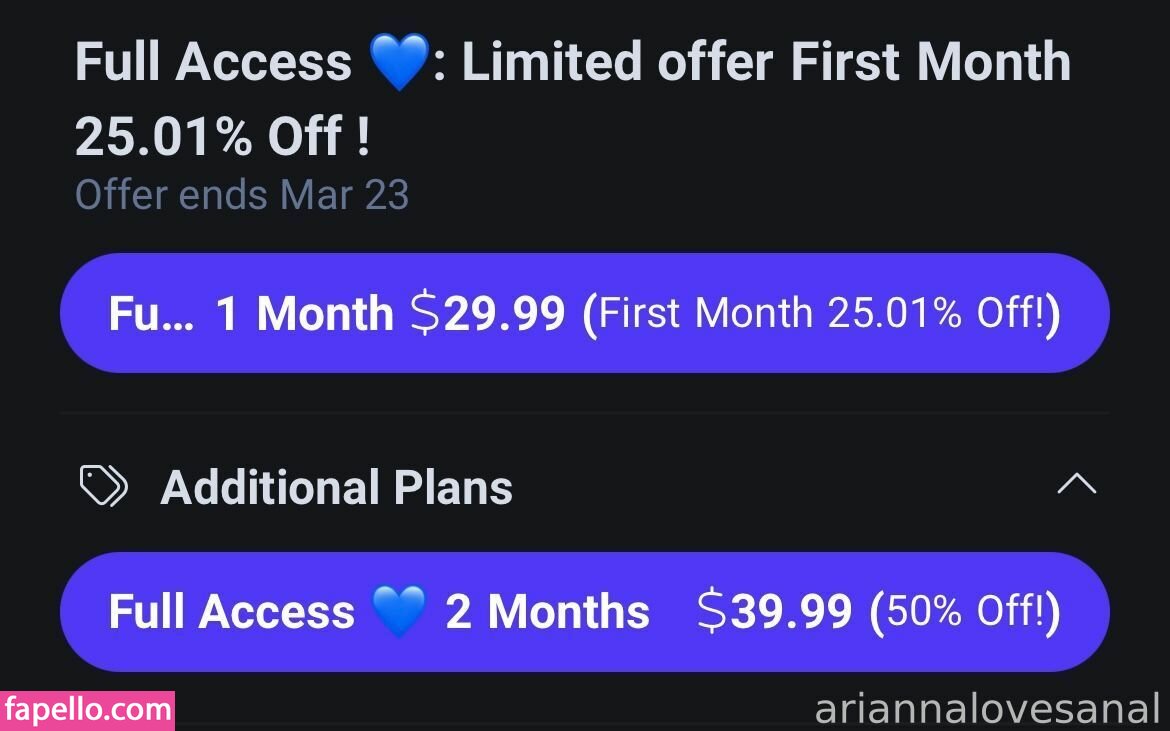Click "Limited offer First Month" heading text
This screenshot has height=731, width=1170.
[765, 62]
